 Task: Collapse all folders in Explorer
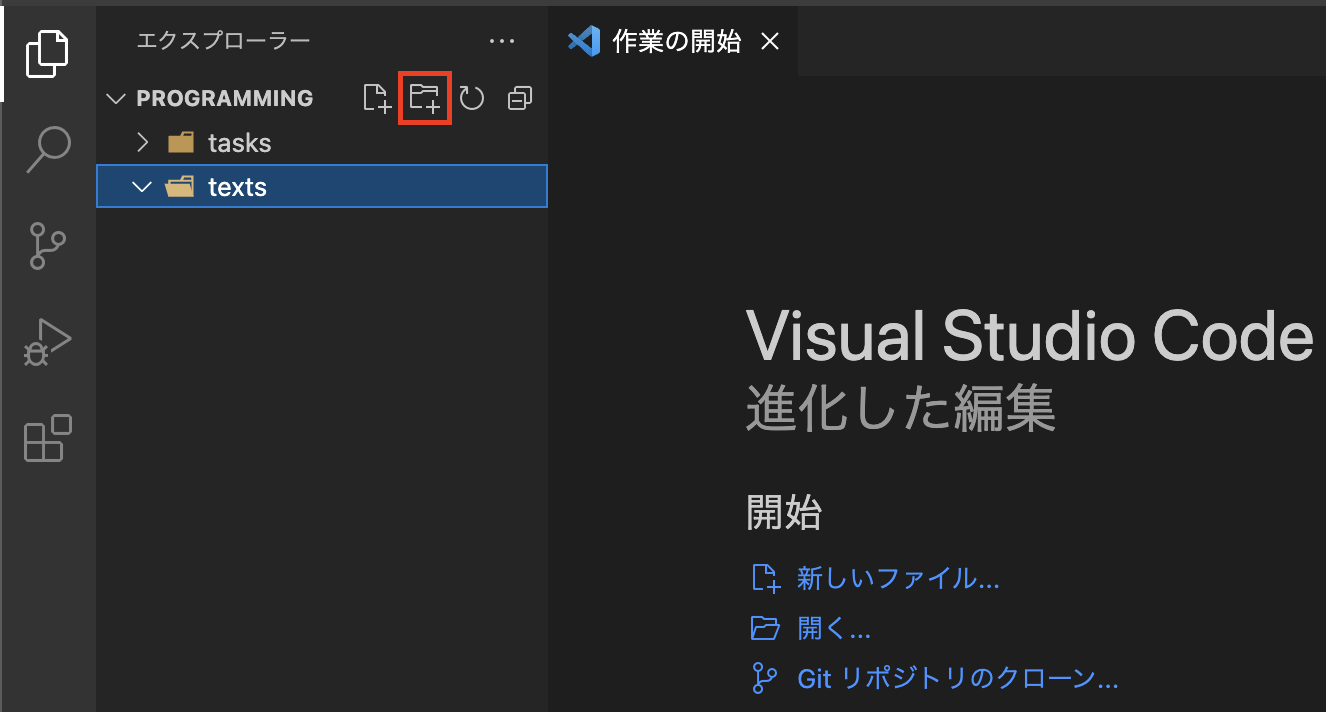519,97
